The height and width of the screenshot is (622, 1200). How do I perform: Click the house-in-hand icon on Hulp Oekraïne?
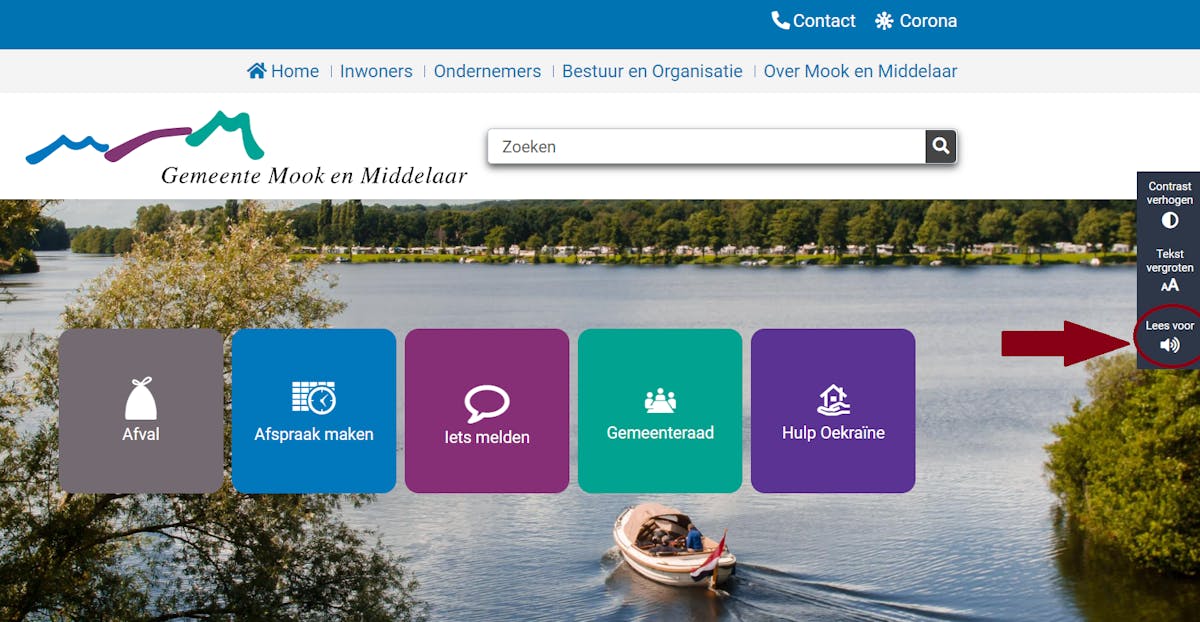(x=833, y=399)
